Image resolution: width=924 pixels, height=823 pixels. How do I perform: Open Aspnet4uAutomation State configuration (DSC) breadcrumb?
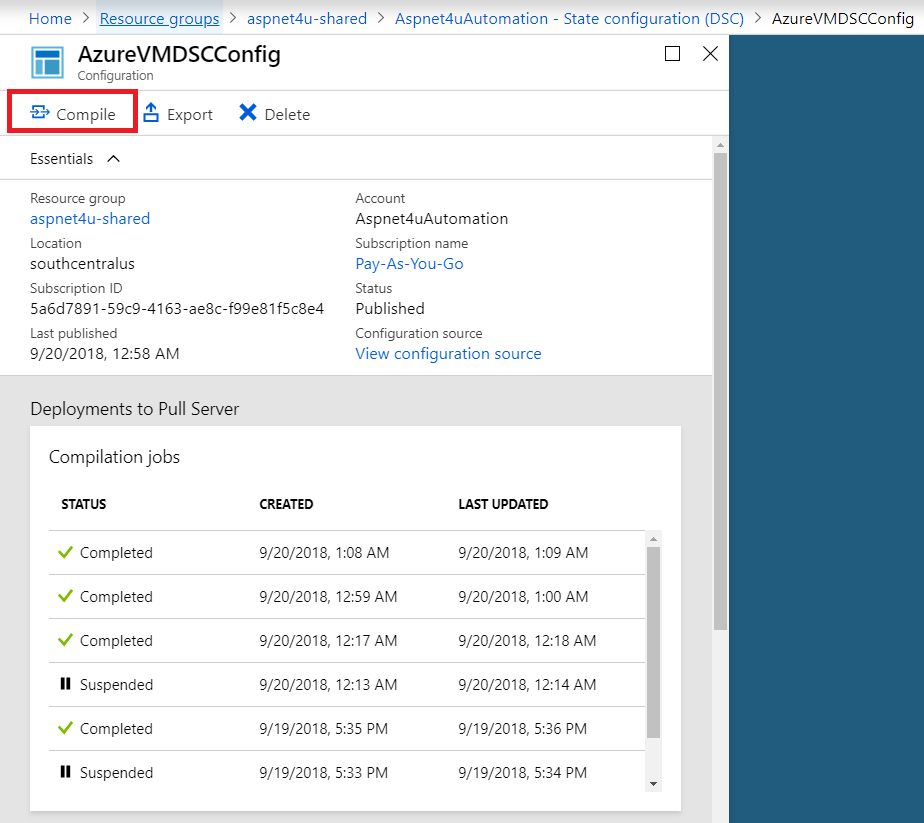(x=569, y=19)
